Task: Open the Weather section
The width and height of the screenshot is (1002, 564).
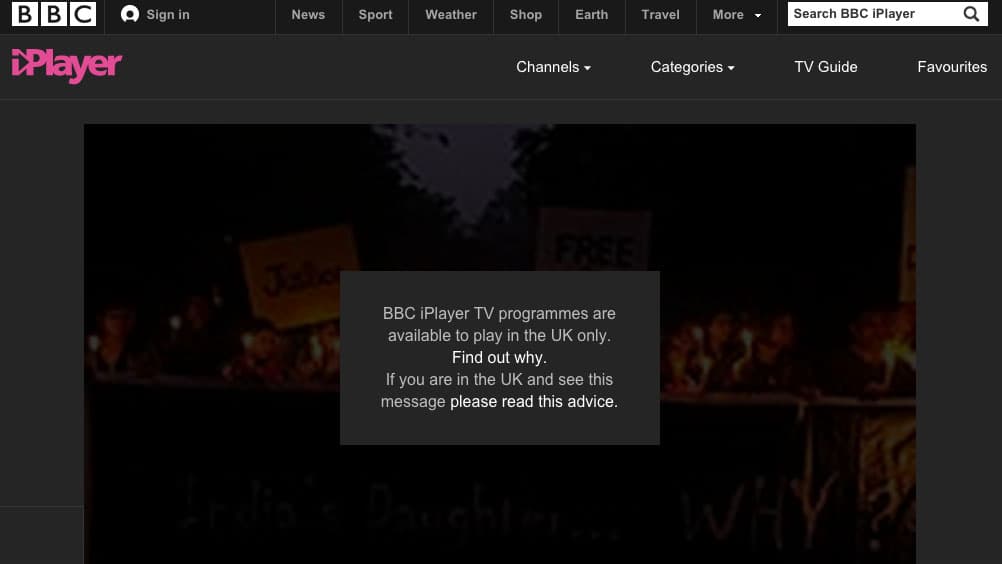Action: [x=451, y=14]
